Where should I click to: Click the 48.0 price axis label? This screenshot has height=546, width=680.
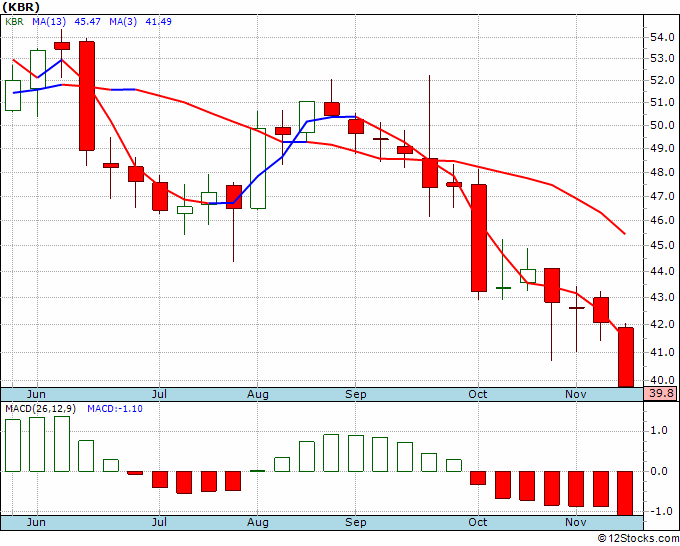[x=662, y=172]
